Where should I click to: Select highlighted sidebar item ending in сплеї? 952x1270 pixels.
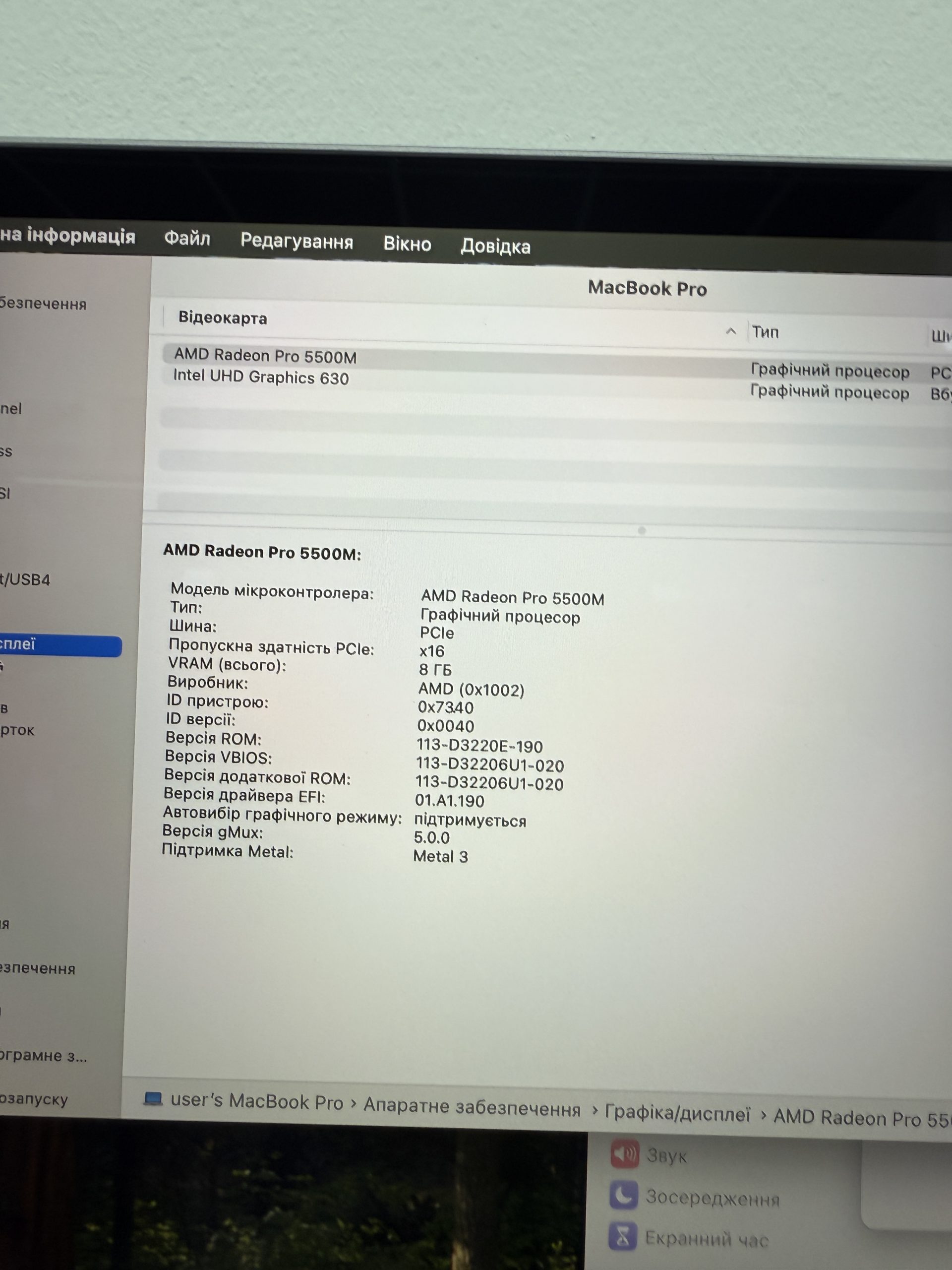pos(60,645)
